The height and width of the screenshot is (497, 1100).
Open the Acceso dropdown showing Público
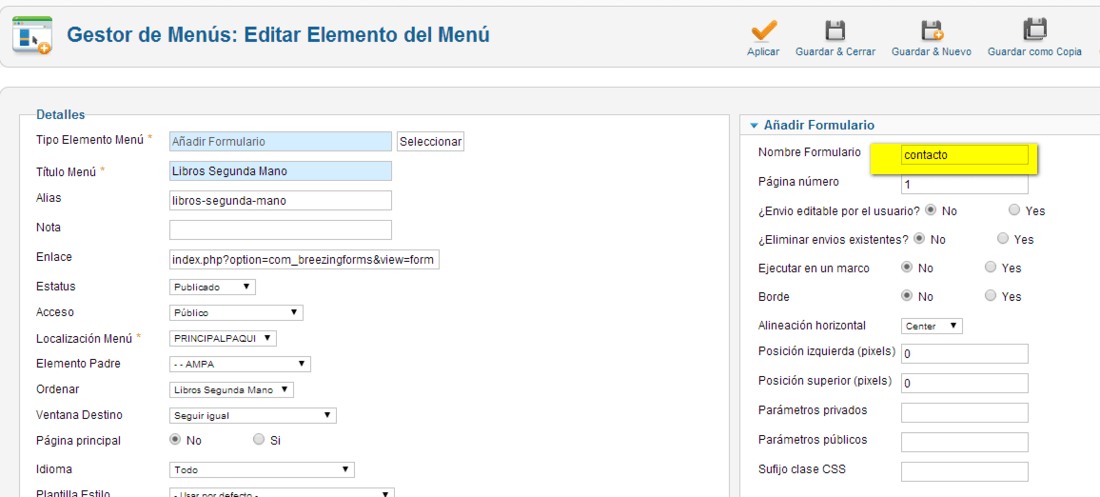coord(236,312)
